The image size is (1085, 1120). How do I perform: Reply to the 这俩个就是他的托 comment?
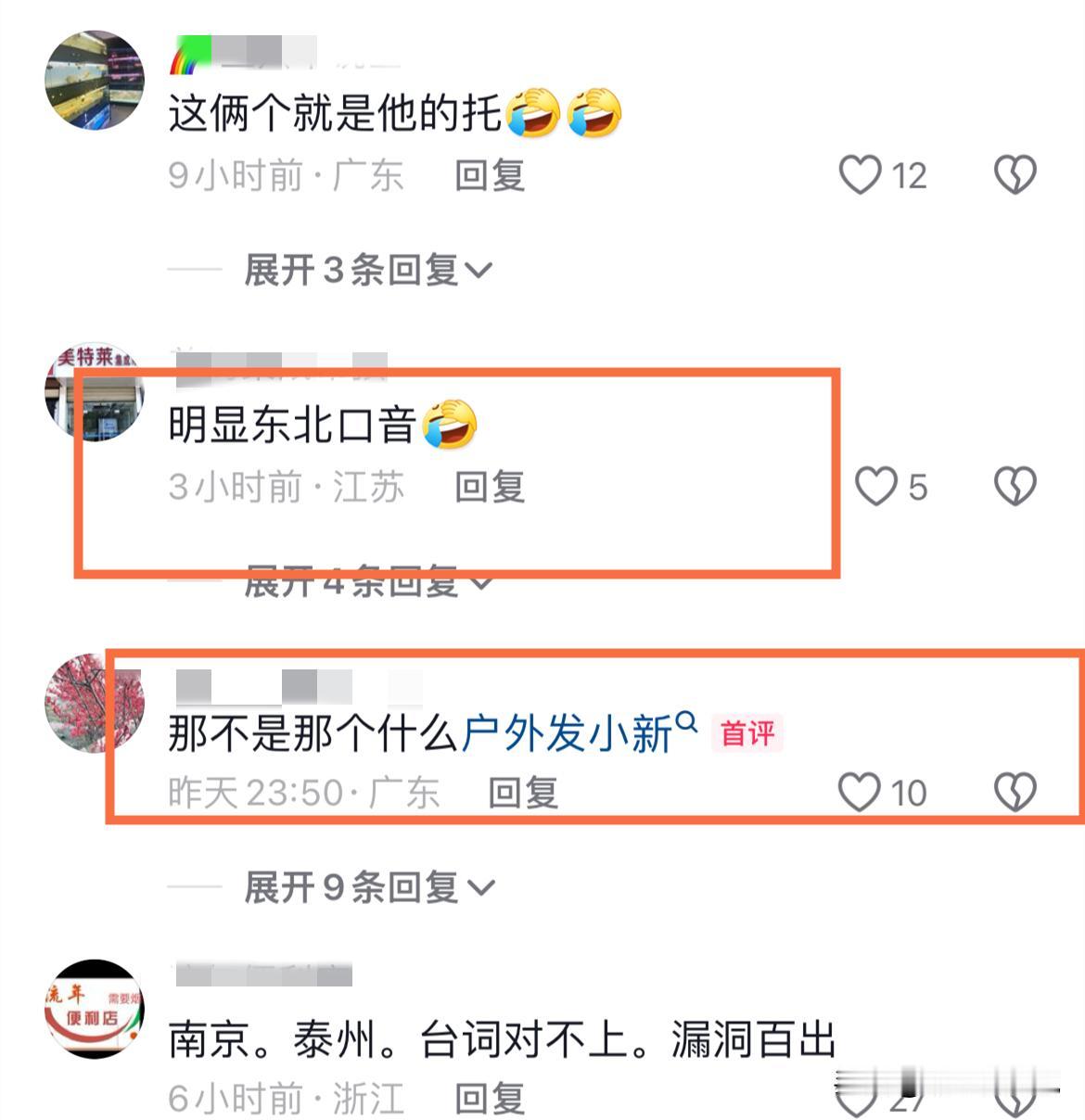(x=490, y=175)
